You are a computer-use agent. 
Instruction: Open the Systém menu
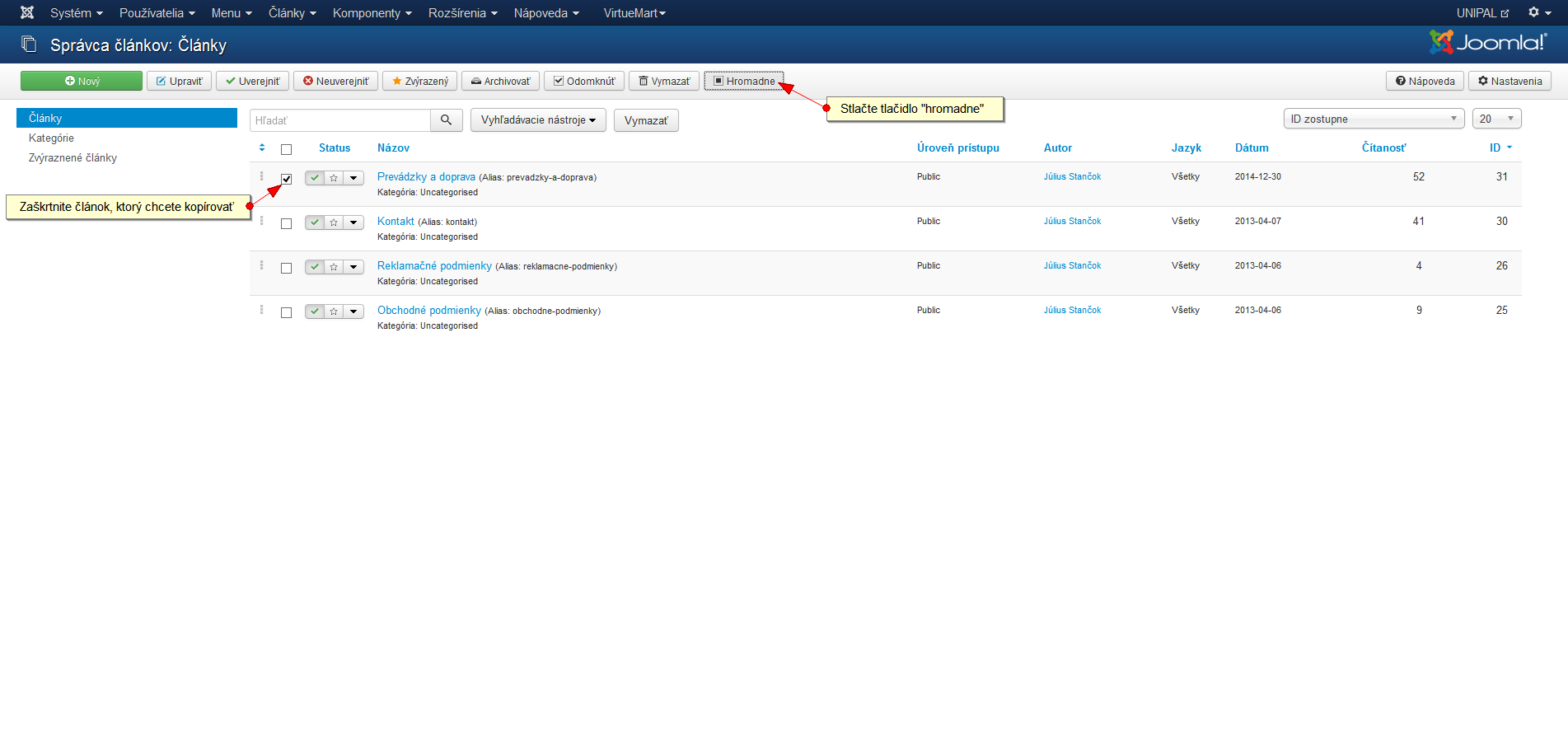tap(76, 12)
